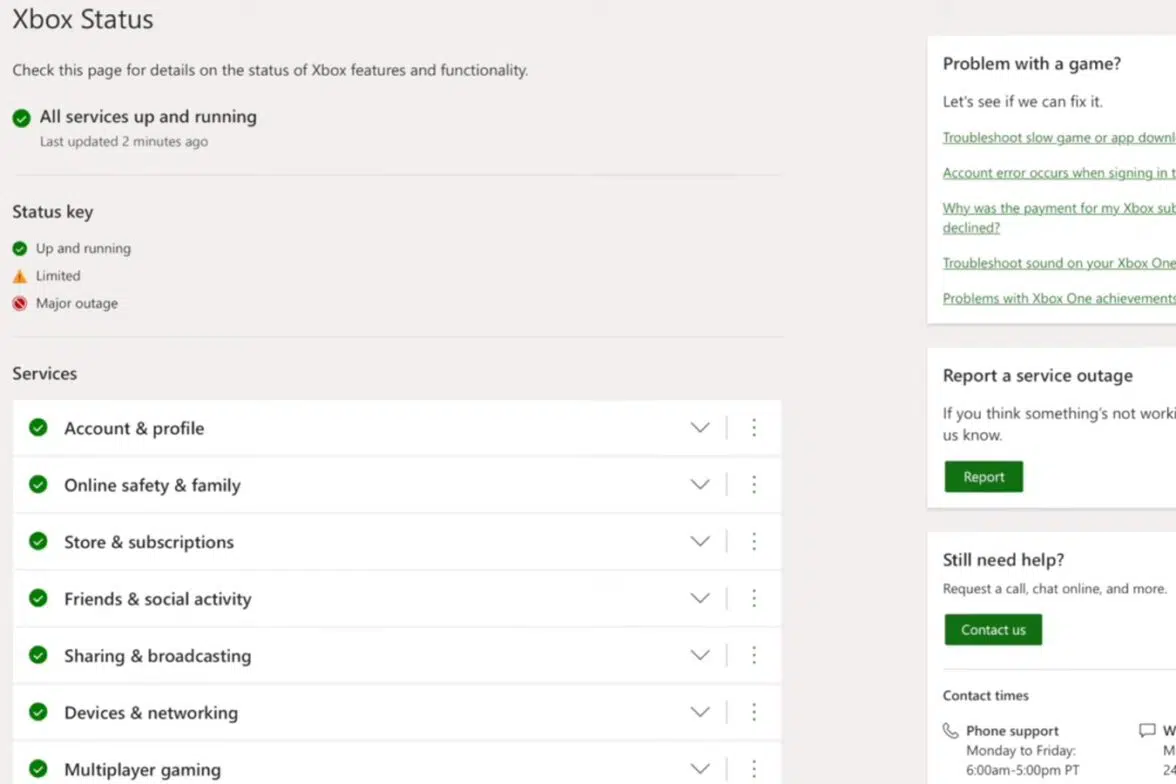
Task: Open the three-dot menu for Sharing & broadcasting
Action: pyautogui.click(x=754, y=655)
